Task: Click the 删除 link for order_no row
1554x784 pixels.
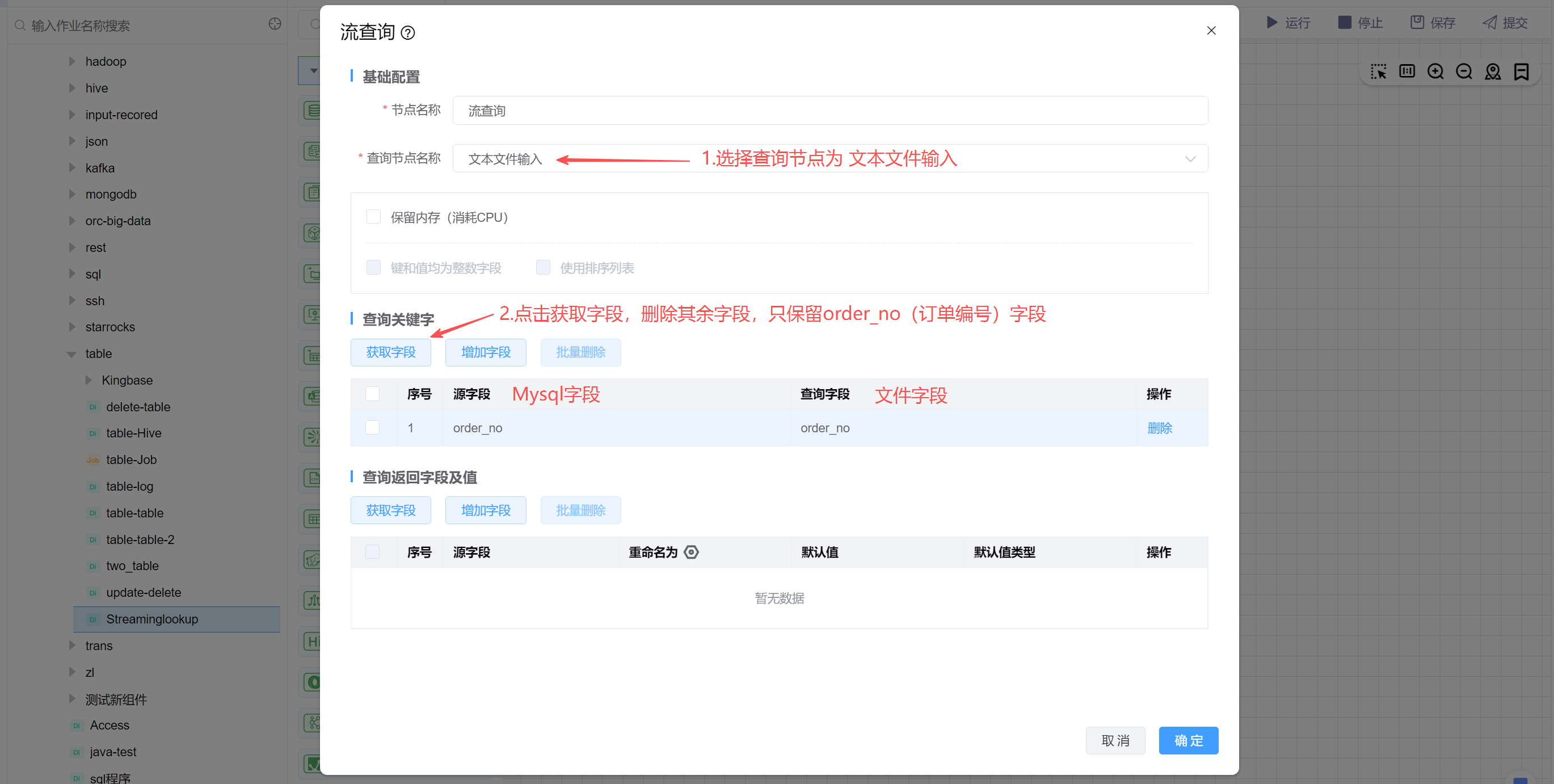Action: [1159, 428]
